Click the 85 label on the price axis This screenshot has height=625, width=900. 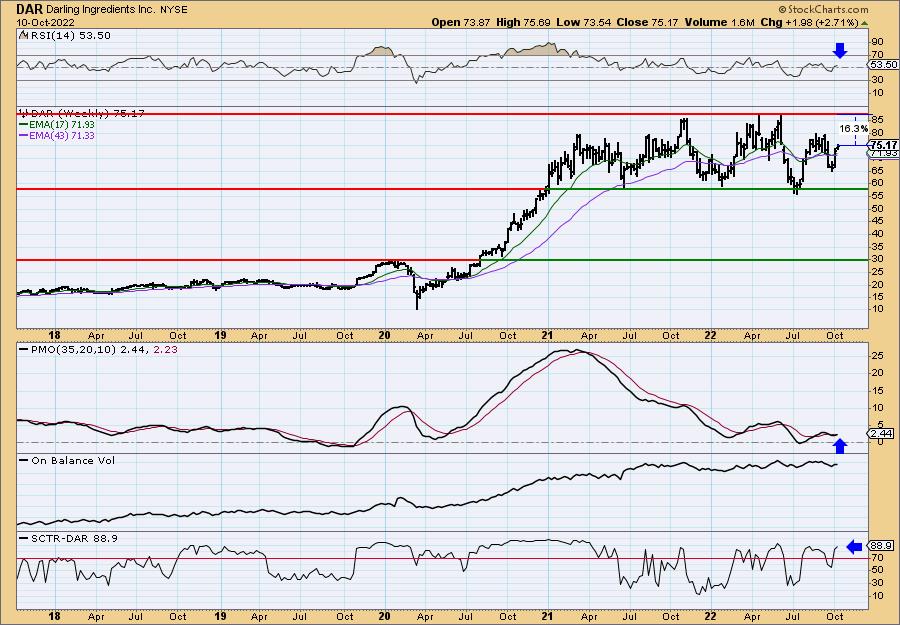point(877,121)
